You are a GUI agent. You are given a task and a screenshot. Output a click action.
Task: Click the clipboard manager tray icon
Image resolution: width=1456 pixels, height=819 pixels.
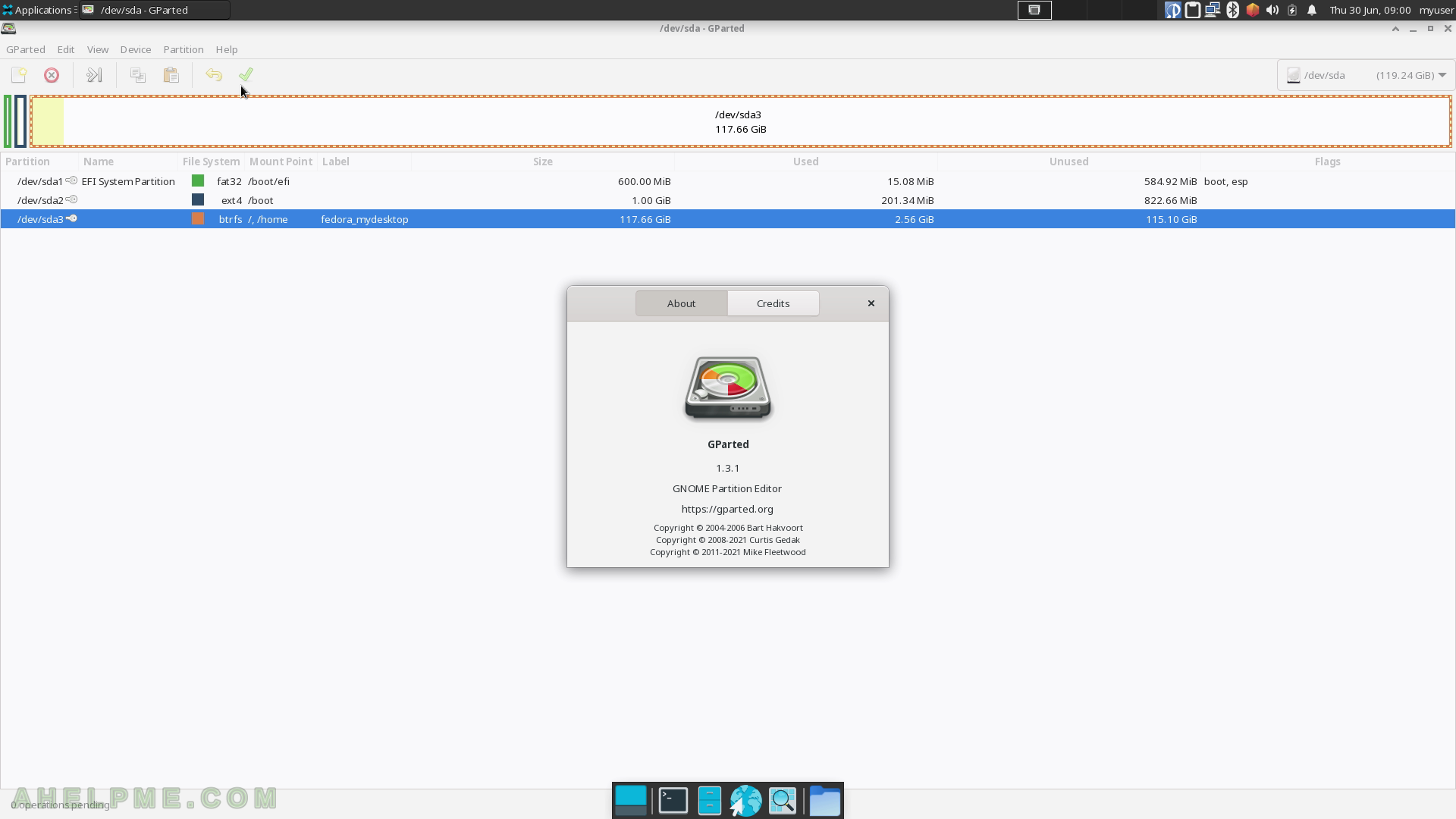pyautogui.click(x=1192, y=10)
